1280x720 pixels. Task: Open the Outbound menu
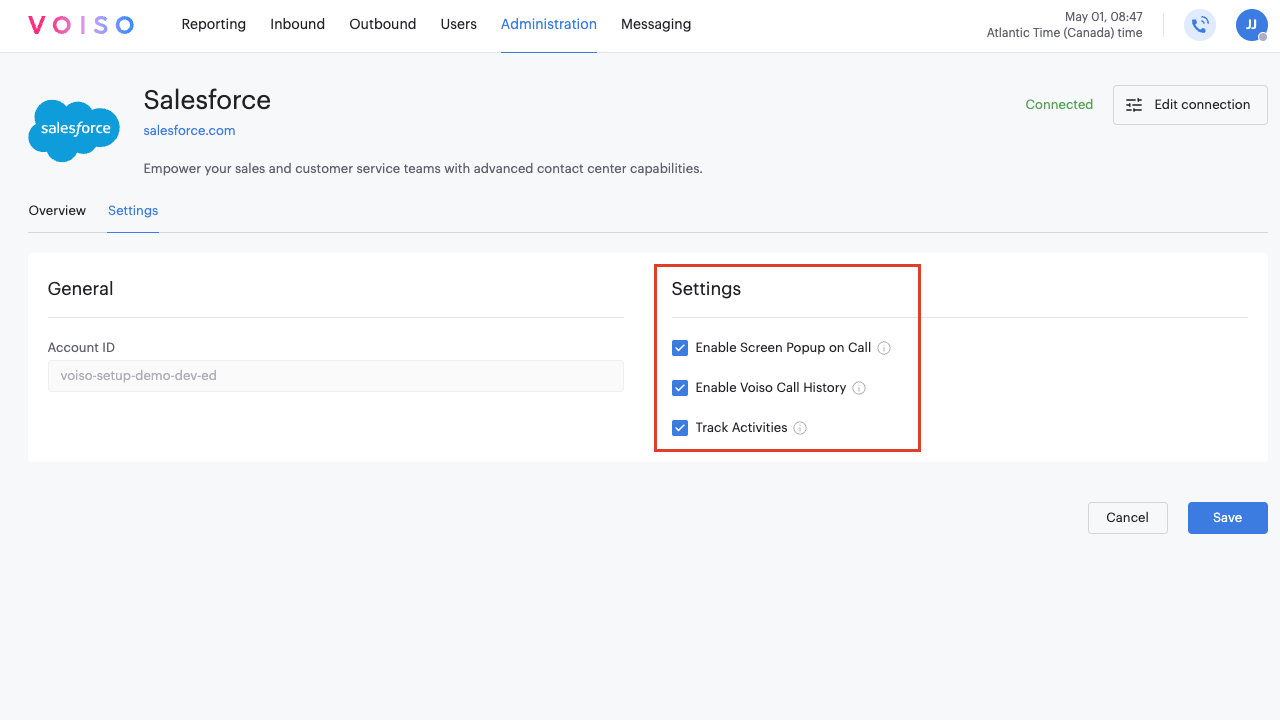383,24
